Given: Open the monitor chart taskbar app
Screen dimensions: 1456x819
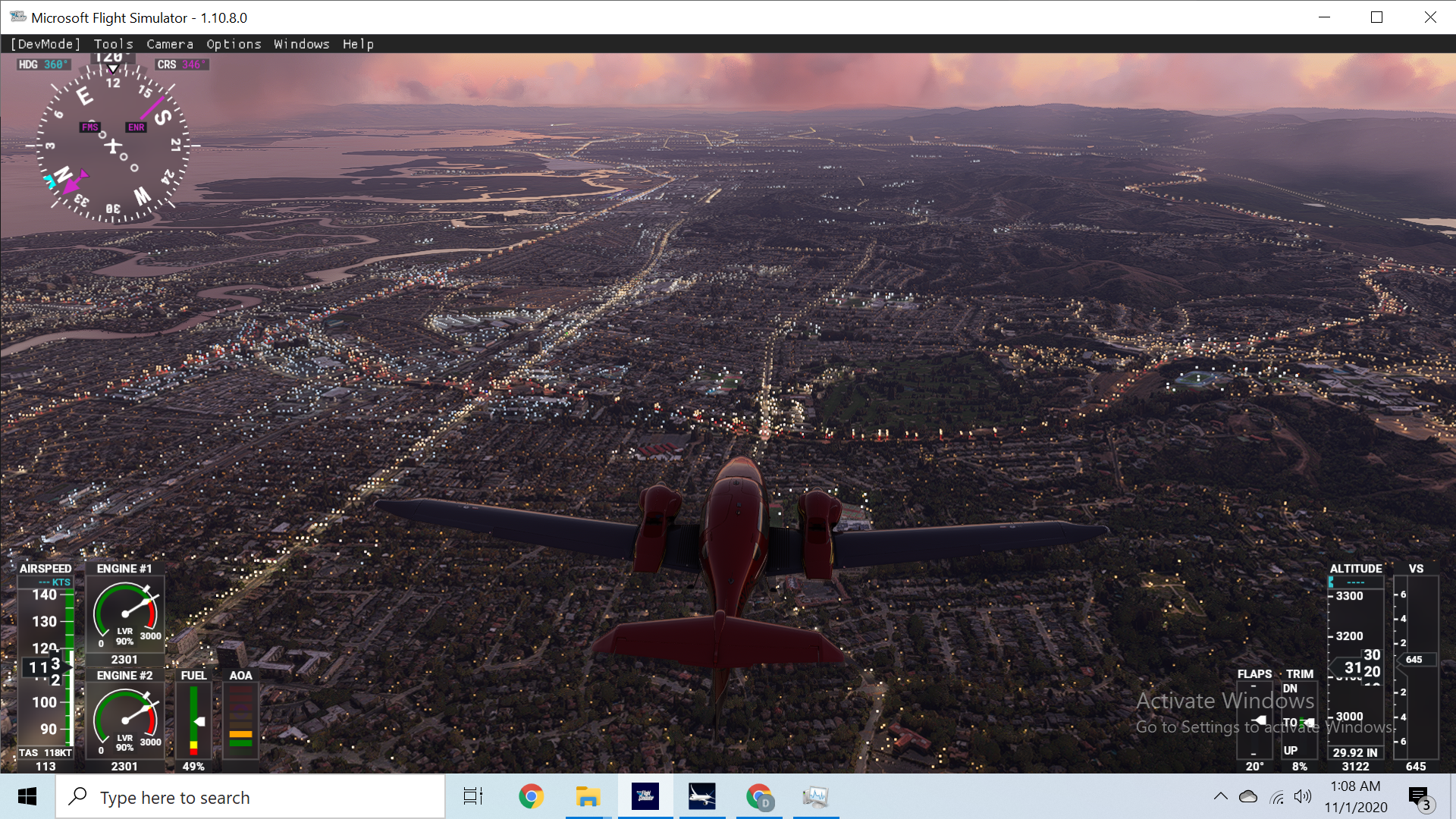Looking at the screenshot, I should point(816,796).
